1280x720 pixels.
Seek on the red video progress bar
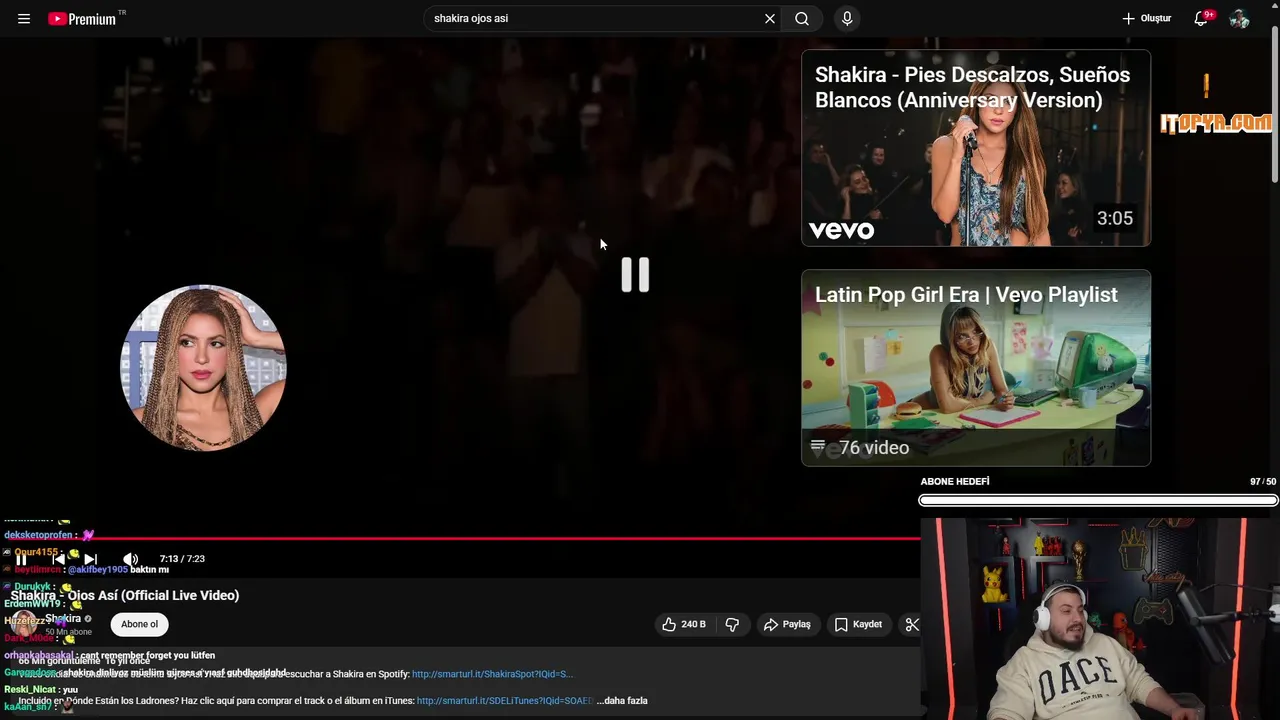(460, 539)
